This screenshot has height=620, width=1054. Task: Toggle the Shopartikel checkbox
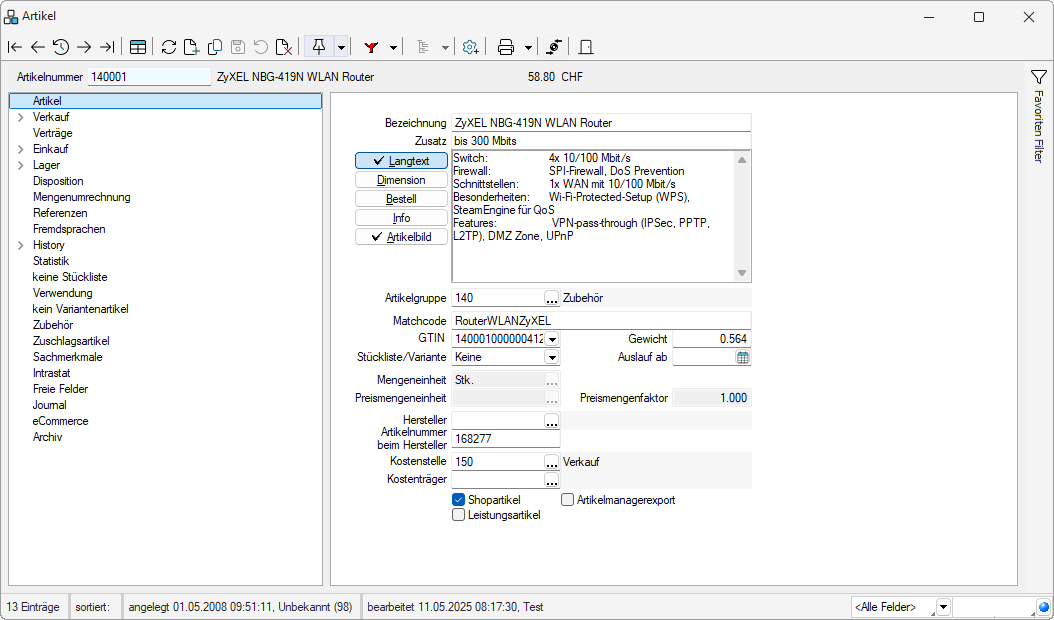tap(458, 500)
